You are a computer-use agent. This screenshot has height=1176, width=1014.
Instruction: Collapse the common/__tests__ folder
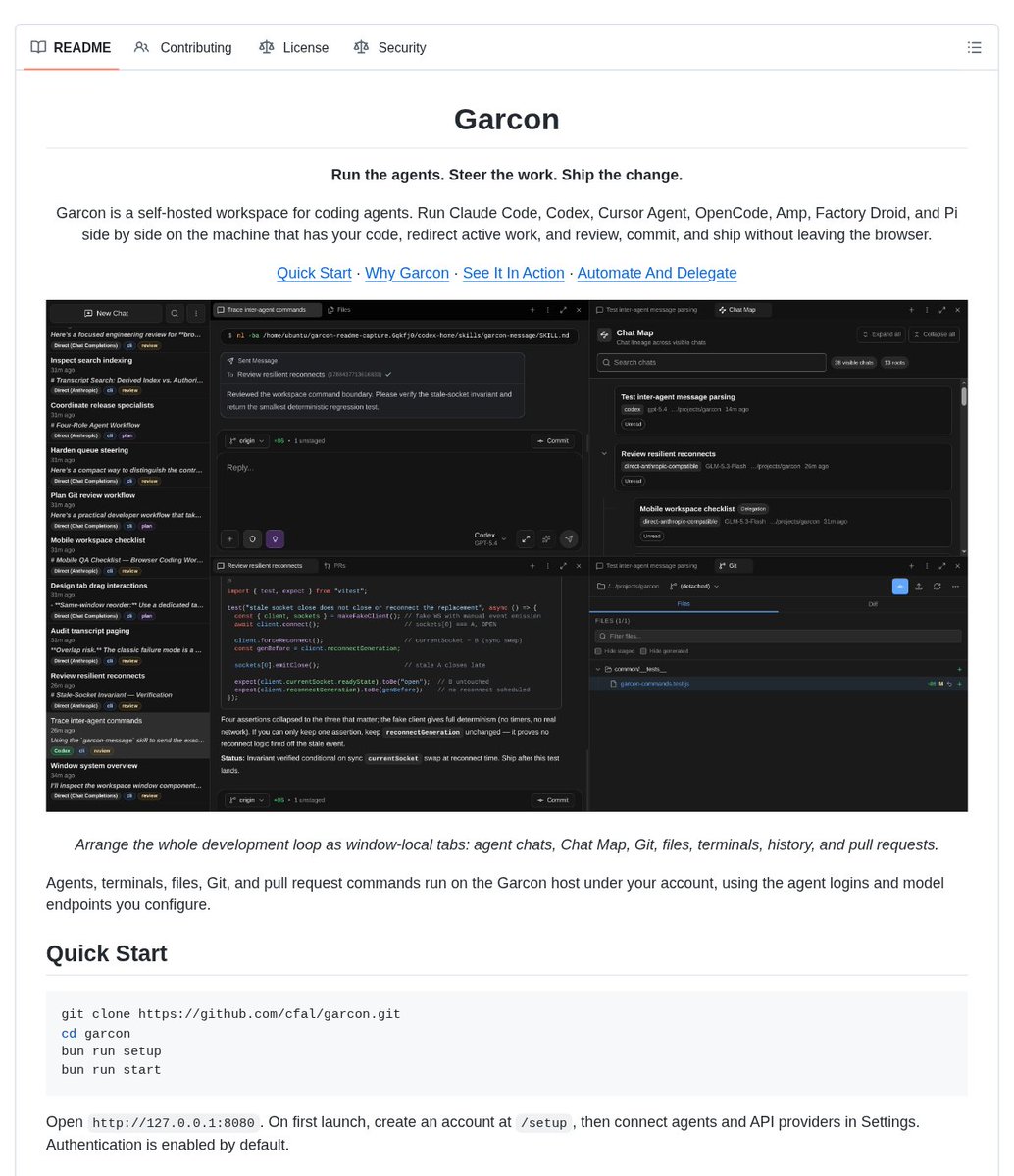click(598, 669)
